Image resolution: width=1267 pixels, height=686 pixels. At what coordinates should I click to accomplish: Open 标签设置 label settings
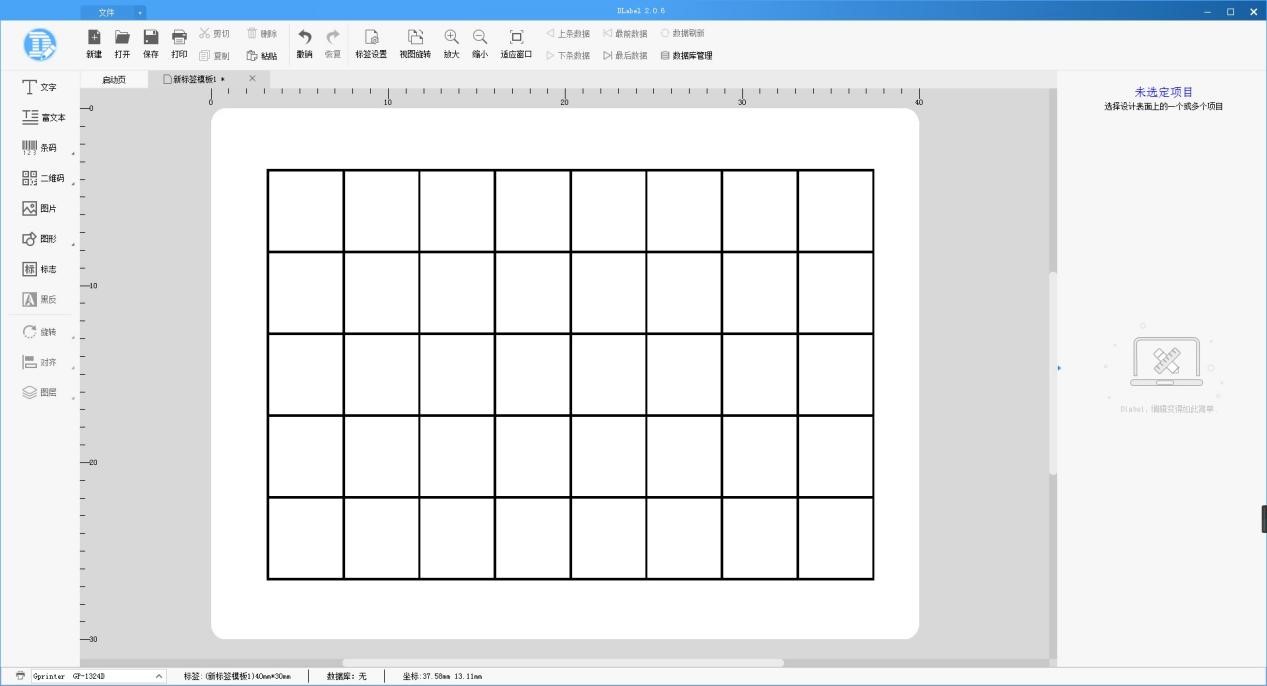tap(371, 43)
